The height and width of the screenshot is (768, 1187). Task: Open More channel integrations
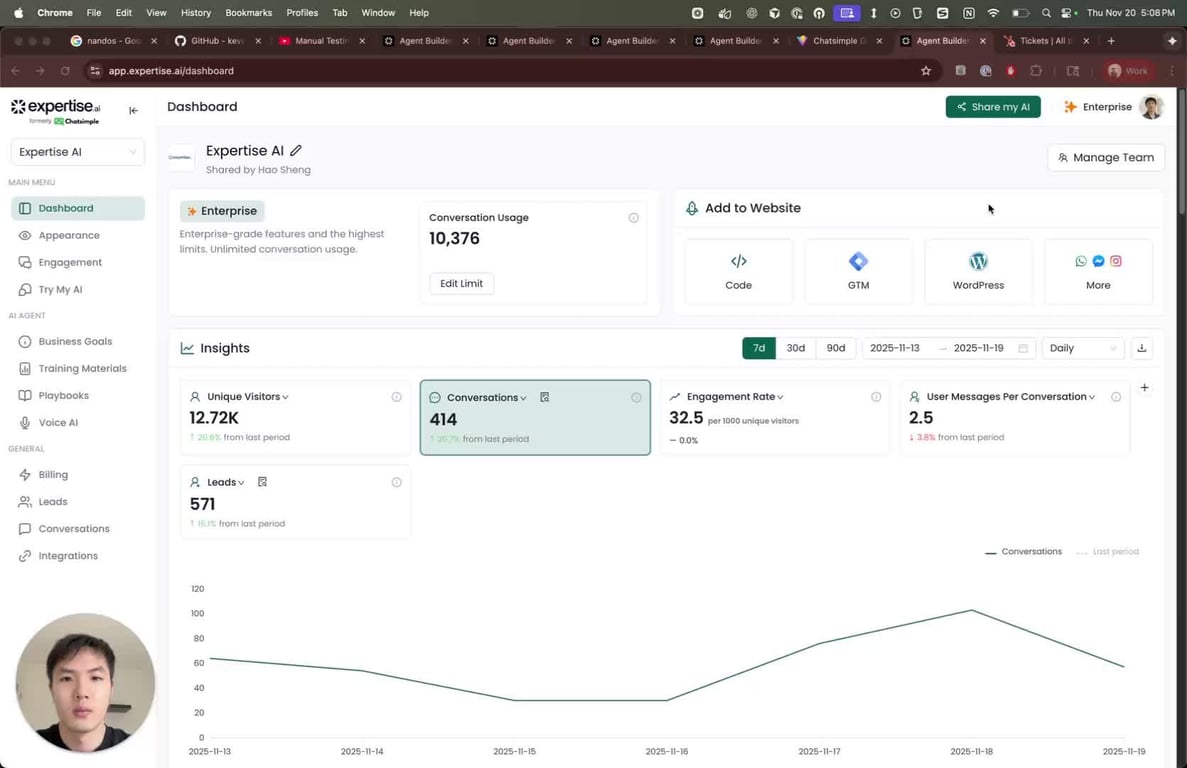[x=1098, y=272]
